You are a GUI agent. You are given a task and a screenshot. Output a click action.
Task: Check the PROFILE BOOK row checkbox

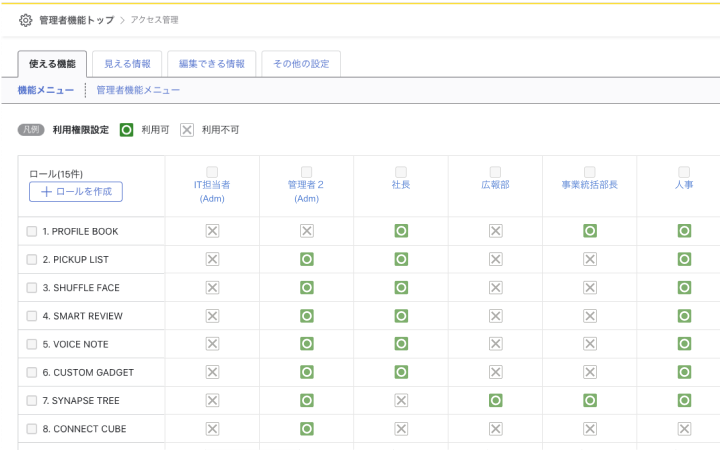32,231
